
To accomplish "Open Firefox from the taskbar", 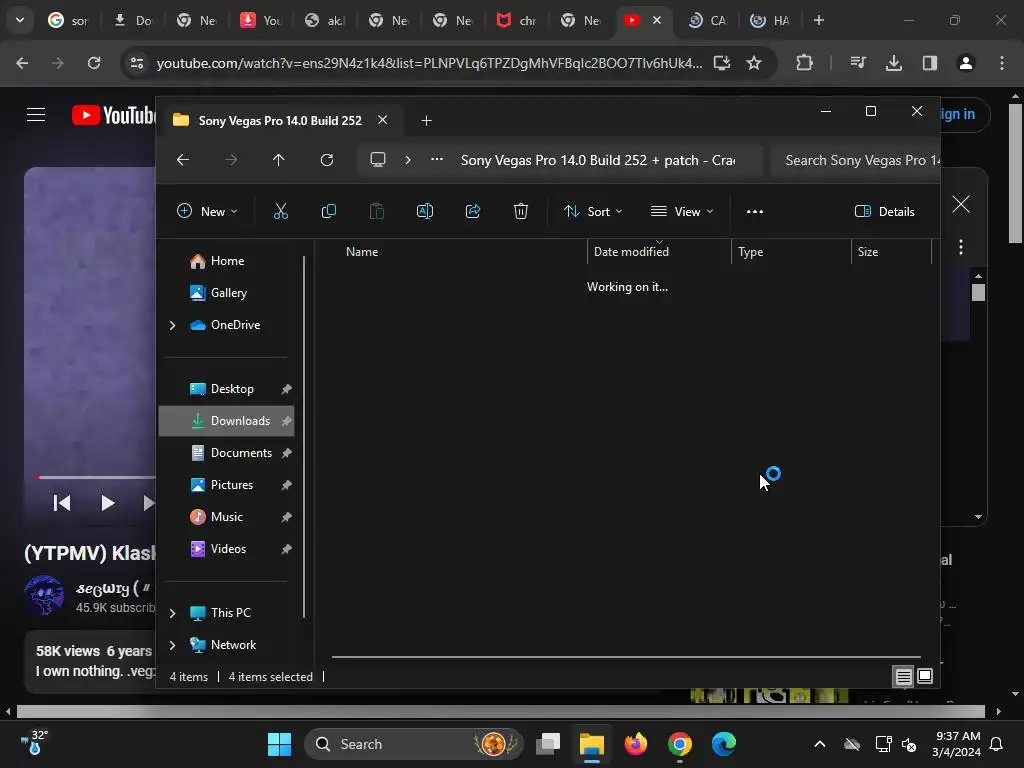I will [635, 744].
